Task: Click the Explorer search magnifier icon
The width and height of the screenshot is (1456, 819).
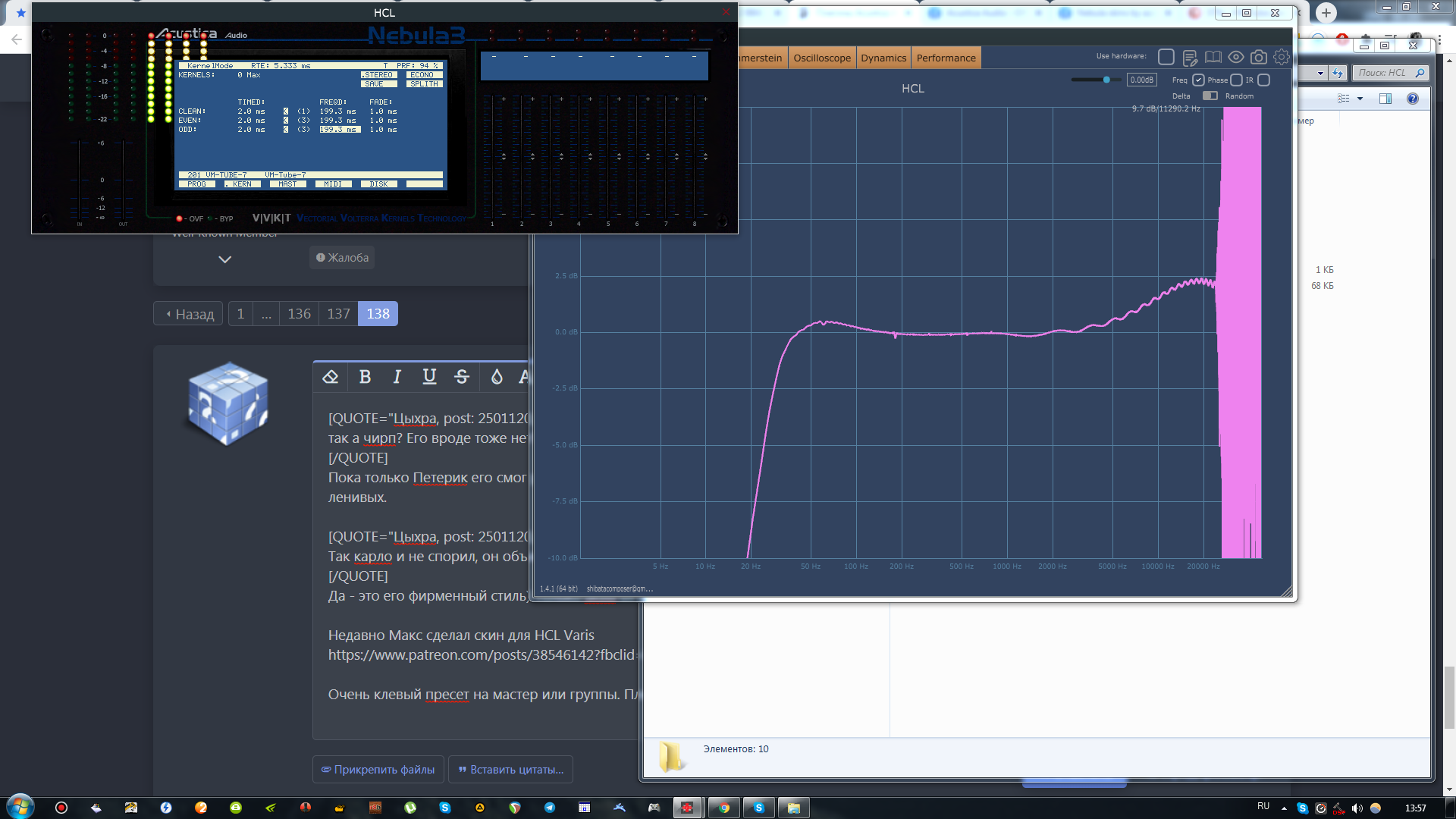Action: pos(1420,73)
